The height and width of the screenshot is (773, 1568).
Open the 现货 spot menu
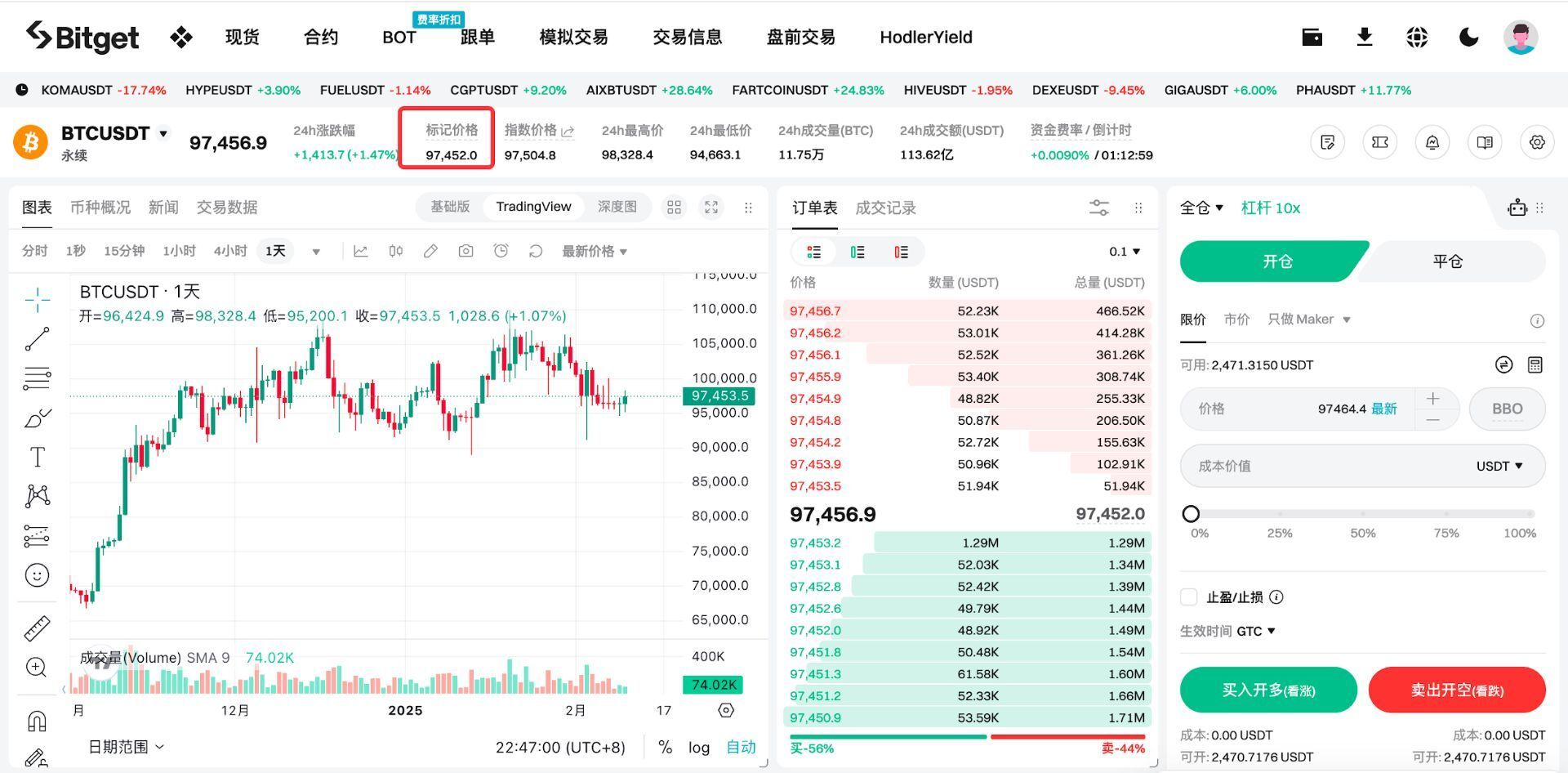242,37
